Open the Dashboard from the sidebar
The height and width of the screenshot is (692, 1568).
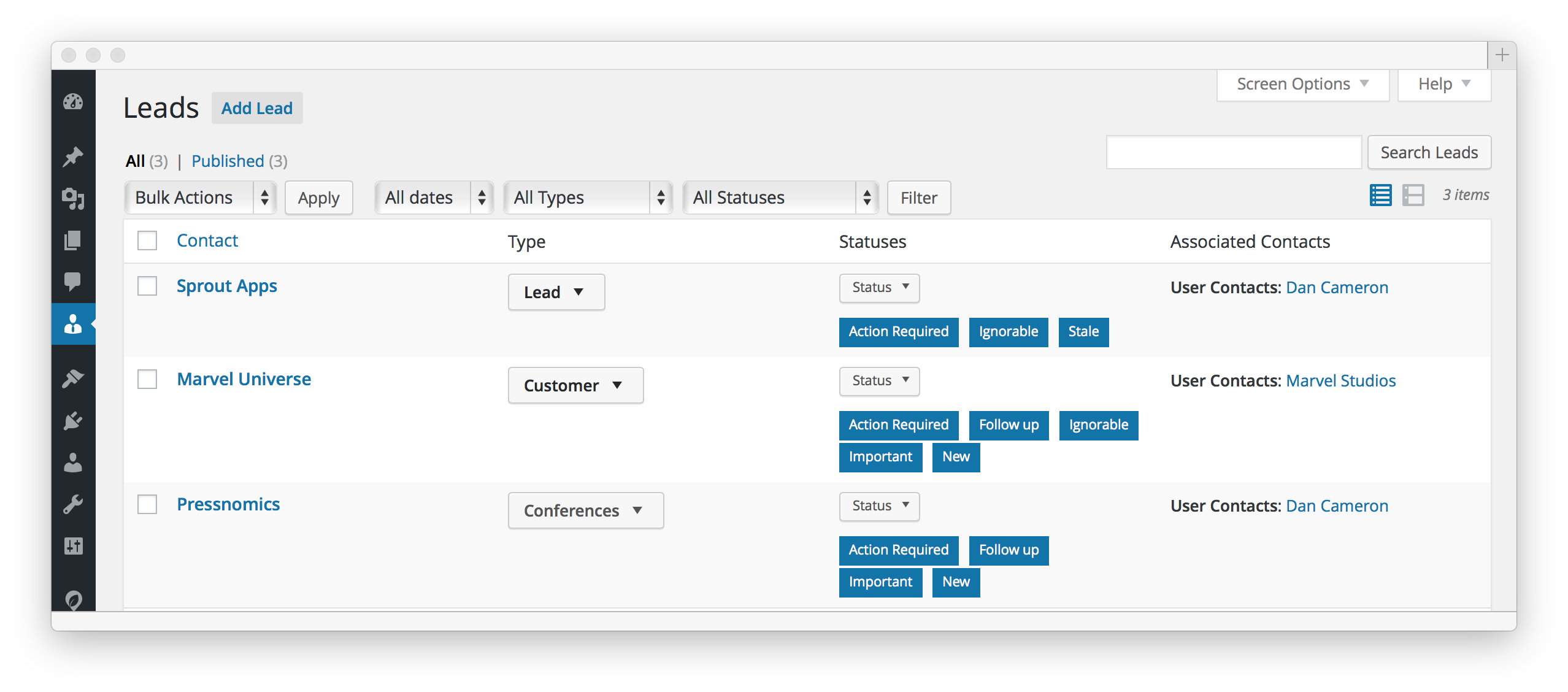click(73, 102)
